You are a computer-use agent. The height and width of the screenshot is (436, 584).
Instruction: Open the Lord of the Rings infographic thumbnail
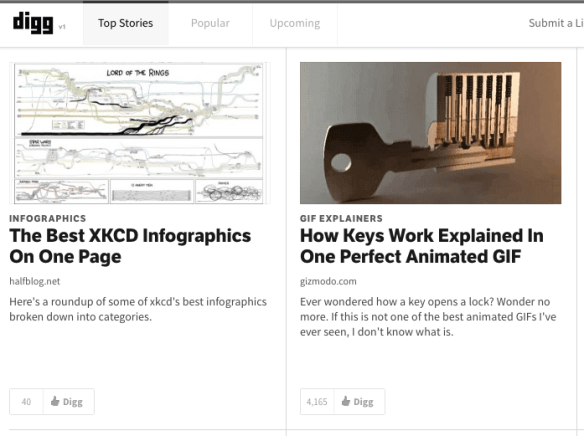tap(140, 133)
